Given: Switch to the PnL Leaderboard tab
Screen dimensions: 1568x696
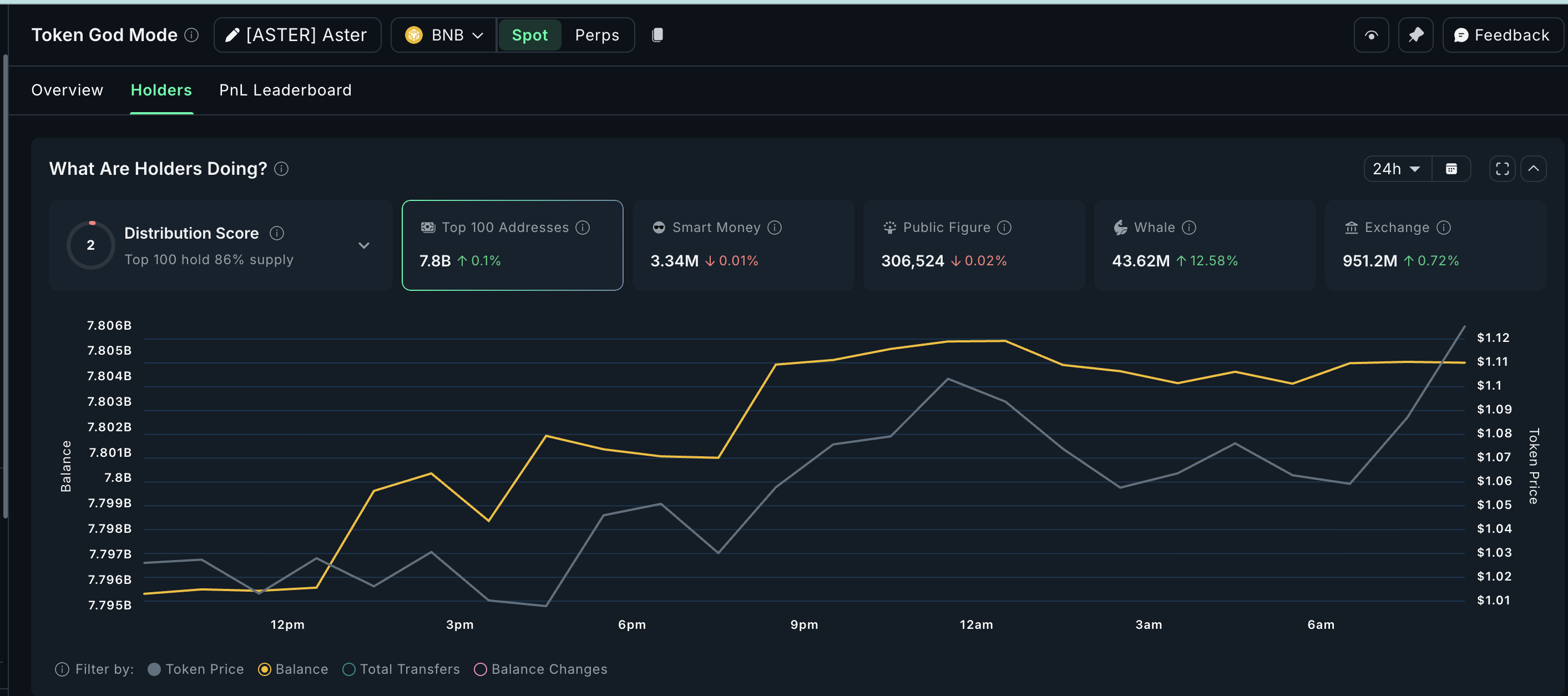Looking at the screenshot, I should [285, 89].
